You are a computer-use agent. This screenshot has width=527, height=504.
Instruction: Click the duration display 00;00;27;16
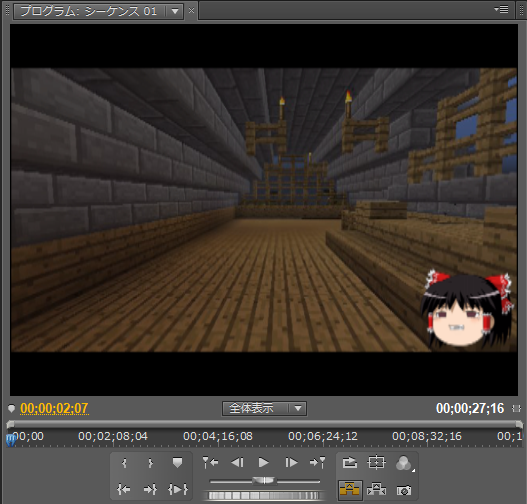470,409
